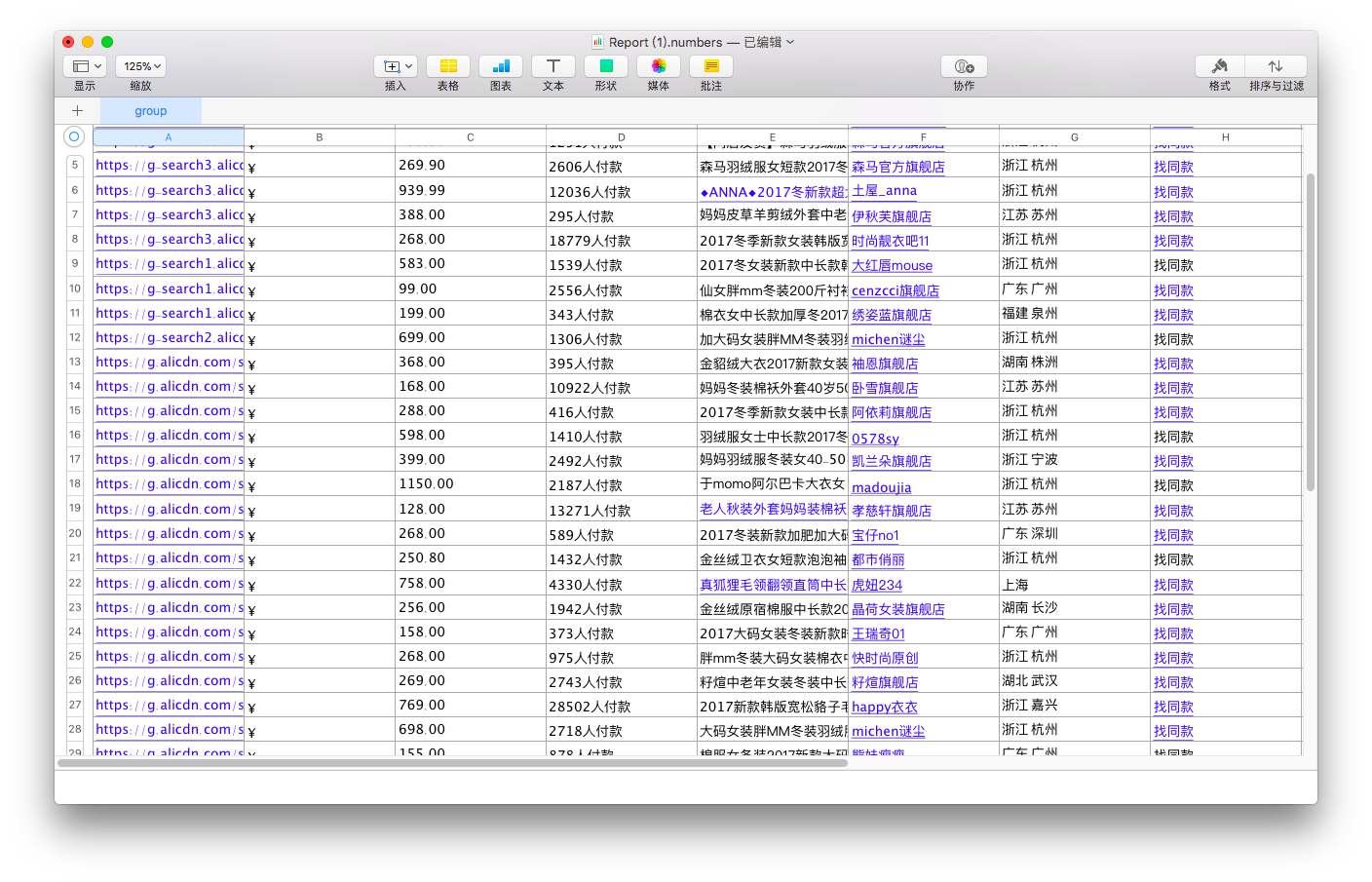The height and width of the screenshot is (882, 1372).
Task: Click the 湖北 武汉 location cell
Action: click(1075, 680)
